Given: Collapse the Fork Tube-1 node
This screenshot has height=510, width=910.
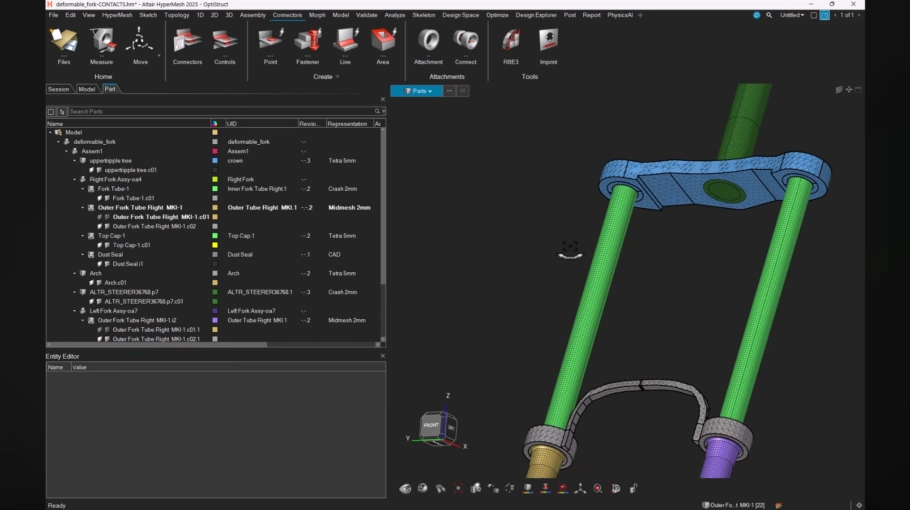Looking at the screenshot, I should 83,189.
